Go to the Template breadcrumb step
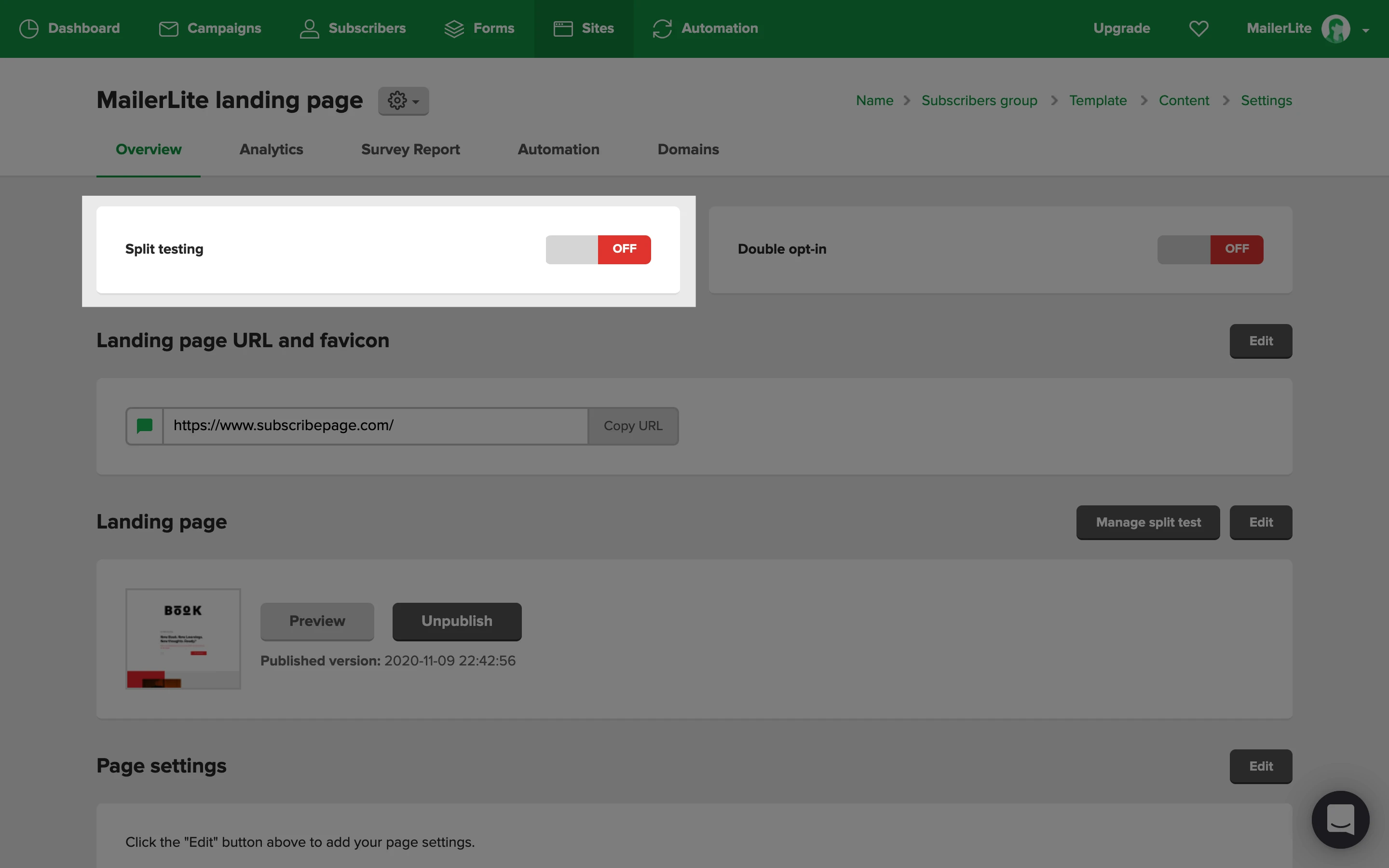 point(1097,100)
